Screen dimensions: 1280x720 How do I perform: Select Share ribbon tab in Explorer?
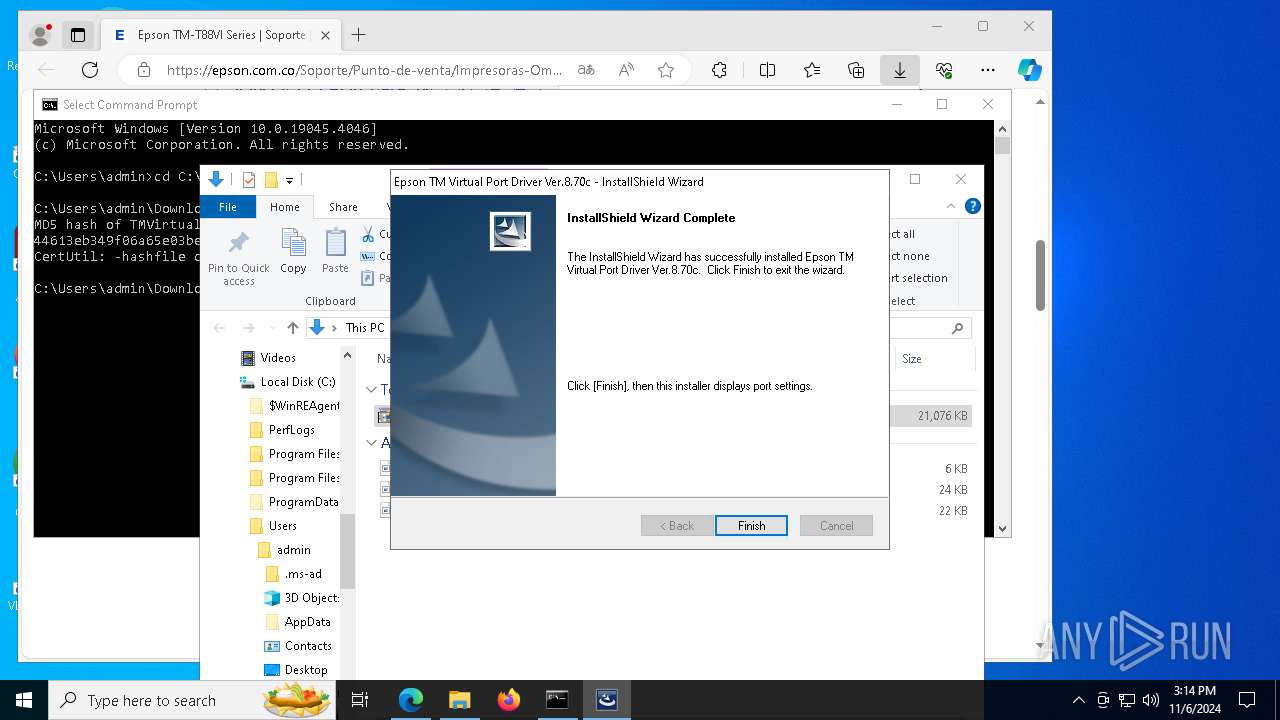[343, 207]
